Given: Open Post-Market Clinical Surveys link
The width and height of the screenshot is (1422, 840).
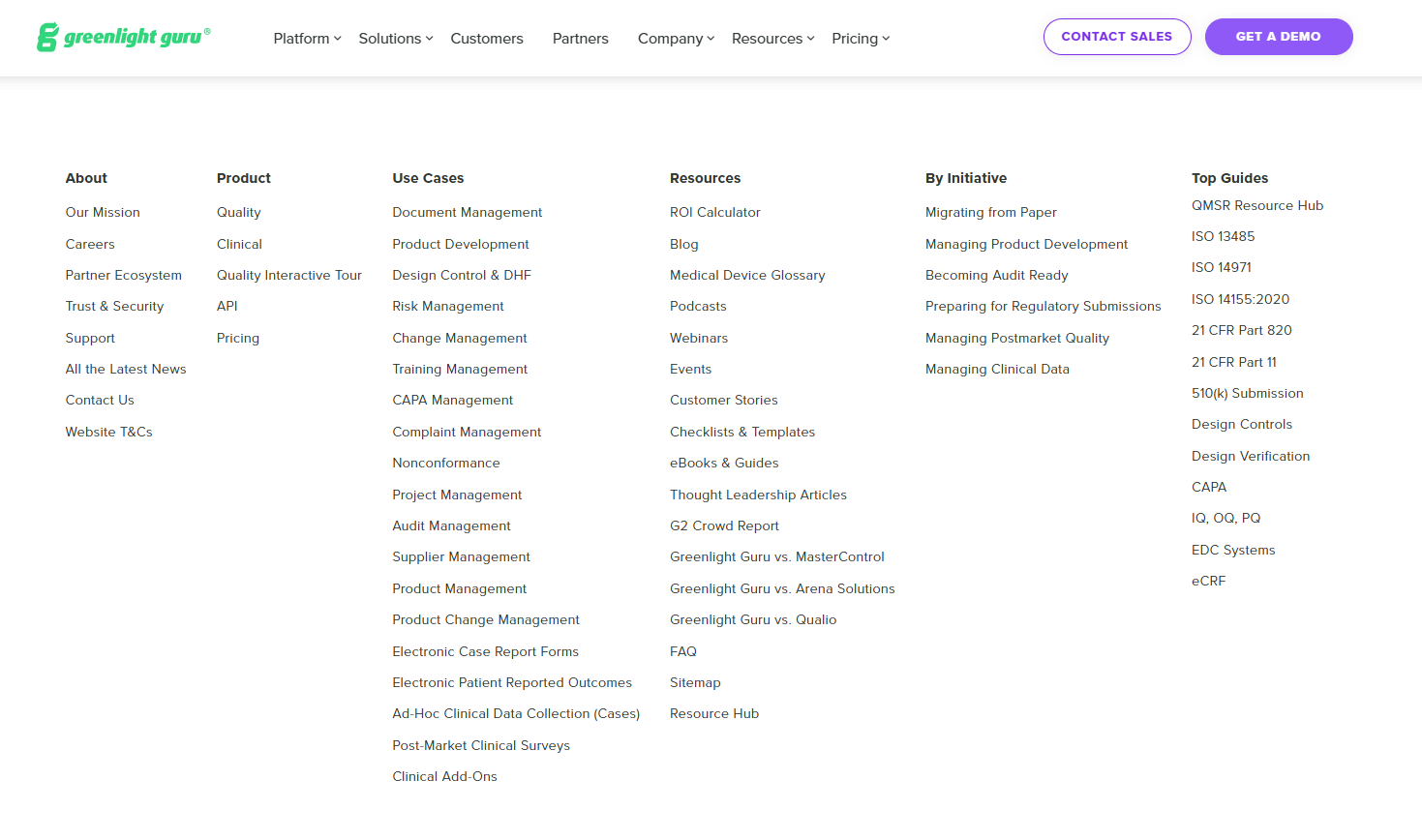Looking at the screenshot, I should (481, 745).
